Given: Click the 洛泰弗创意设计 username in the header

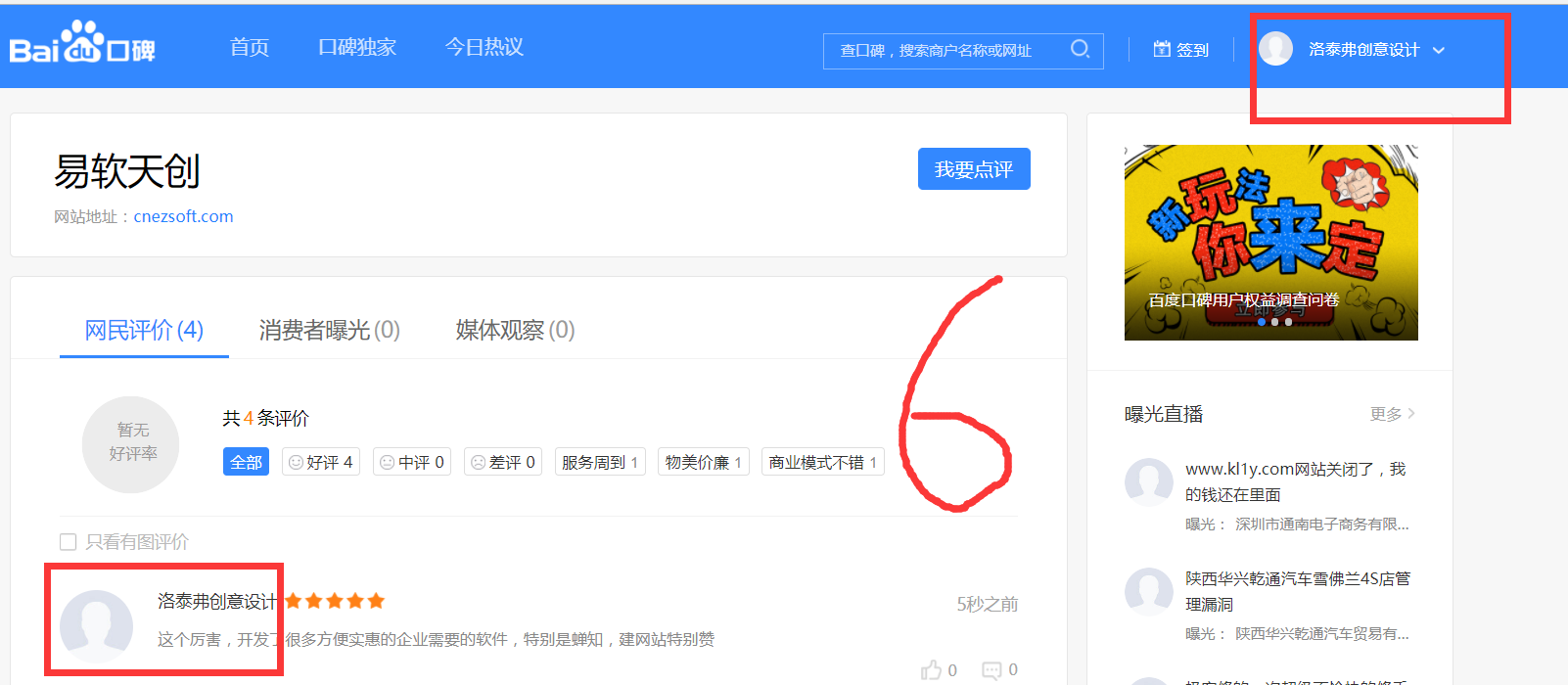Looking at the screenshot, I should [1364, 50].
